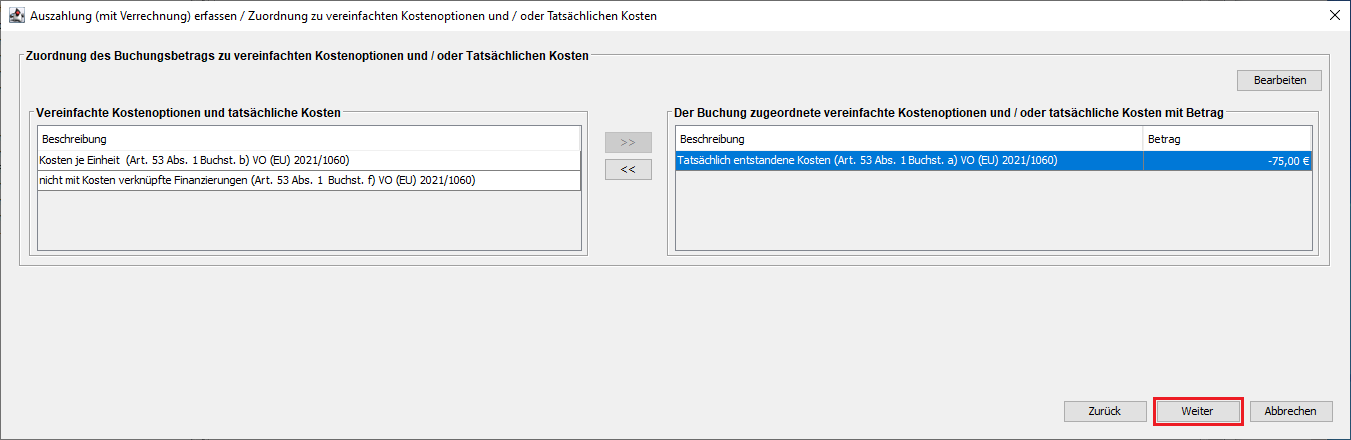
Task: Click Beschreibung header in the right assigned table
Action: pyautogui.click(x=908, y=139)
